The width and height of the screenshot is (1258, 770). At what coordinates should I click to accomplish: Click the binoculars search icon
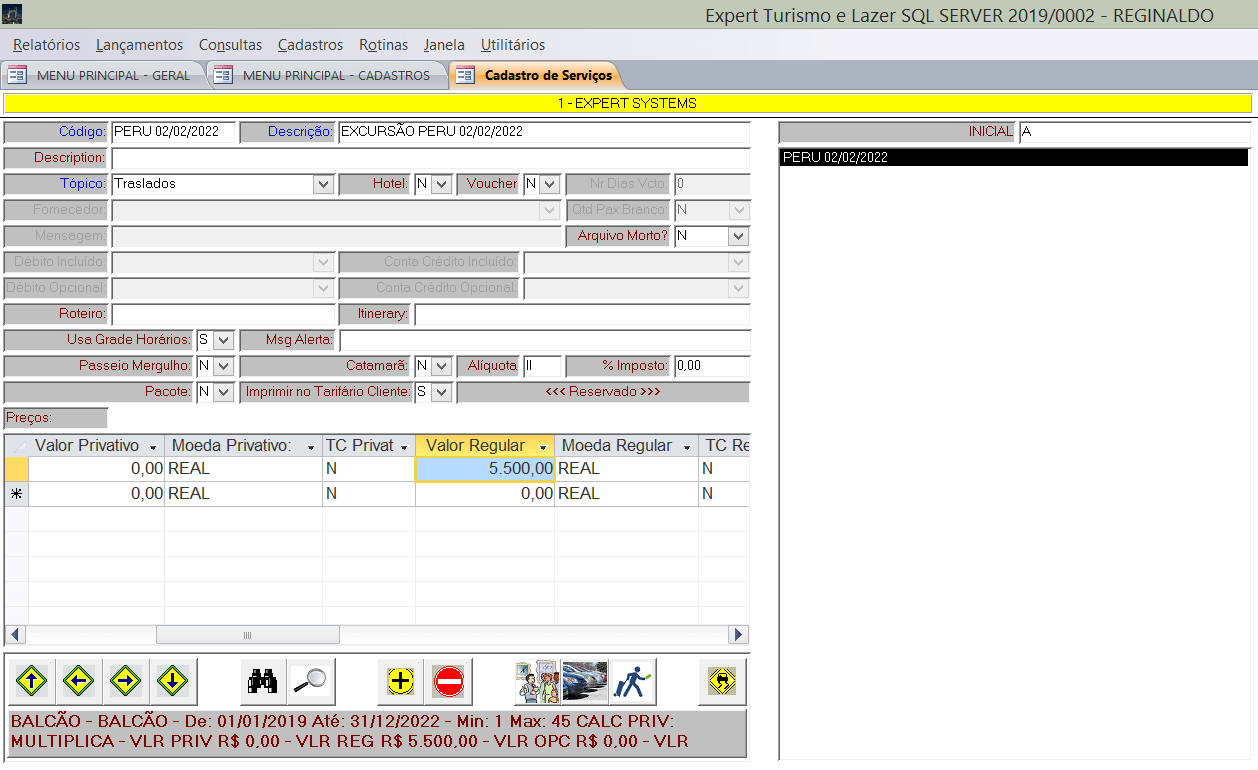tap(263, 682)
